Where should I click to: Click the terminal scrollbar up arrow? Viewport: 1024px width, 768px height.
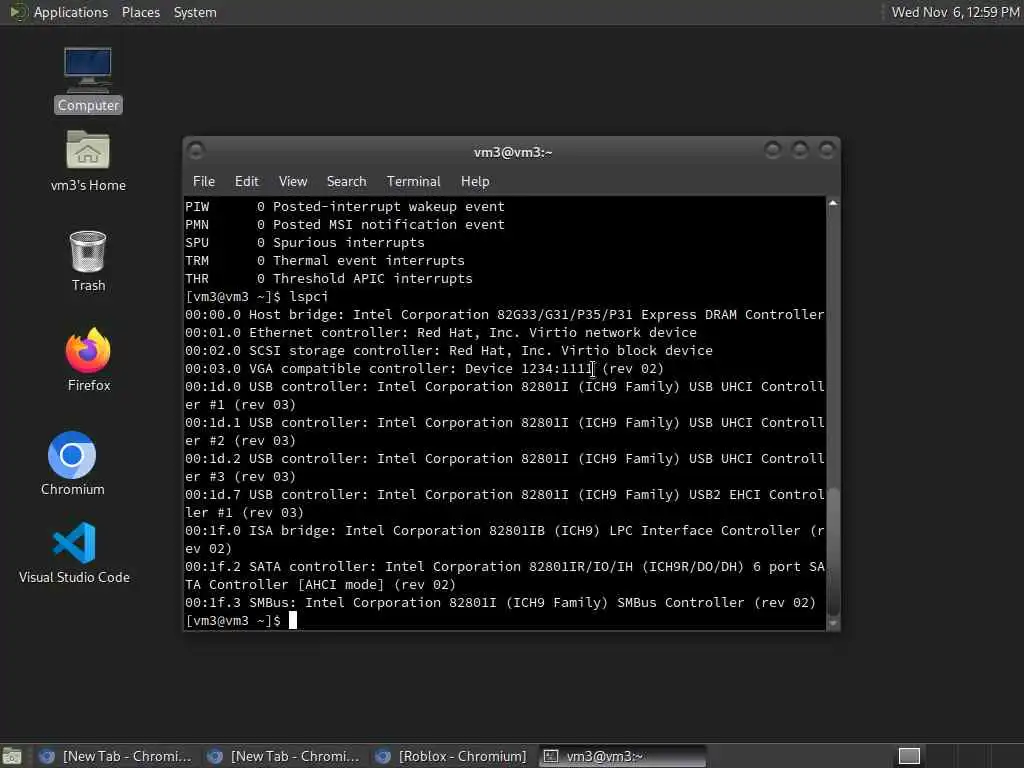pyautogui.click(x=833, y=203)
